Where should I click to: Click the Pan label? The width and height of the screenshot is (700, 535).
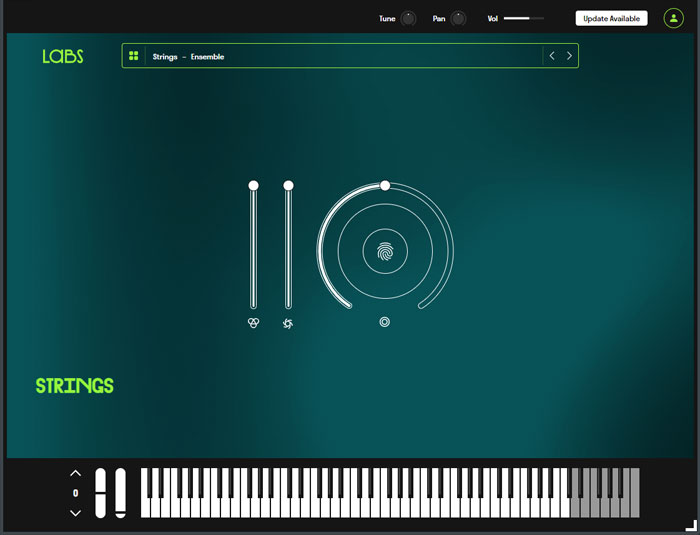click(439, 19)
